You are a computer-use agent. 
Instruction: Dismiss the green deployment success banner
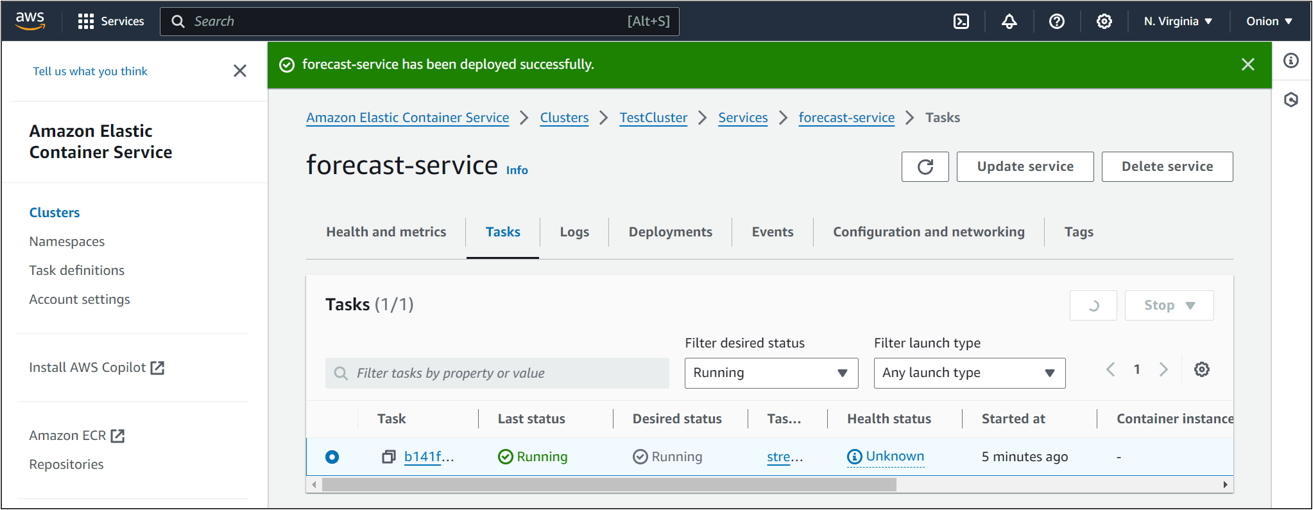pyautogui.click(x=1248, y=64)
